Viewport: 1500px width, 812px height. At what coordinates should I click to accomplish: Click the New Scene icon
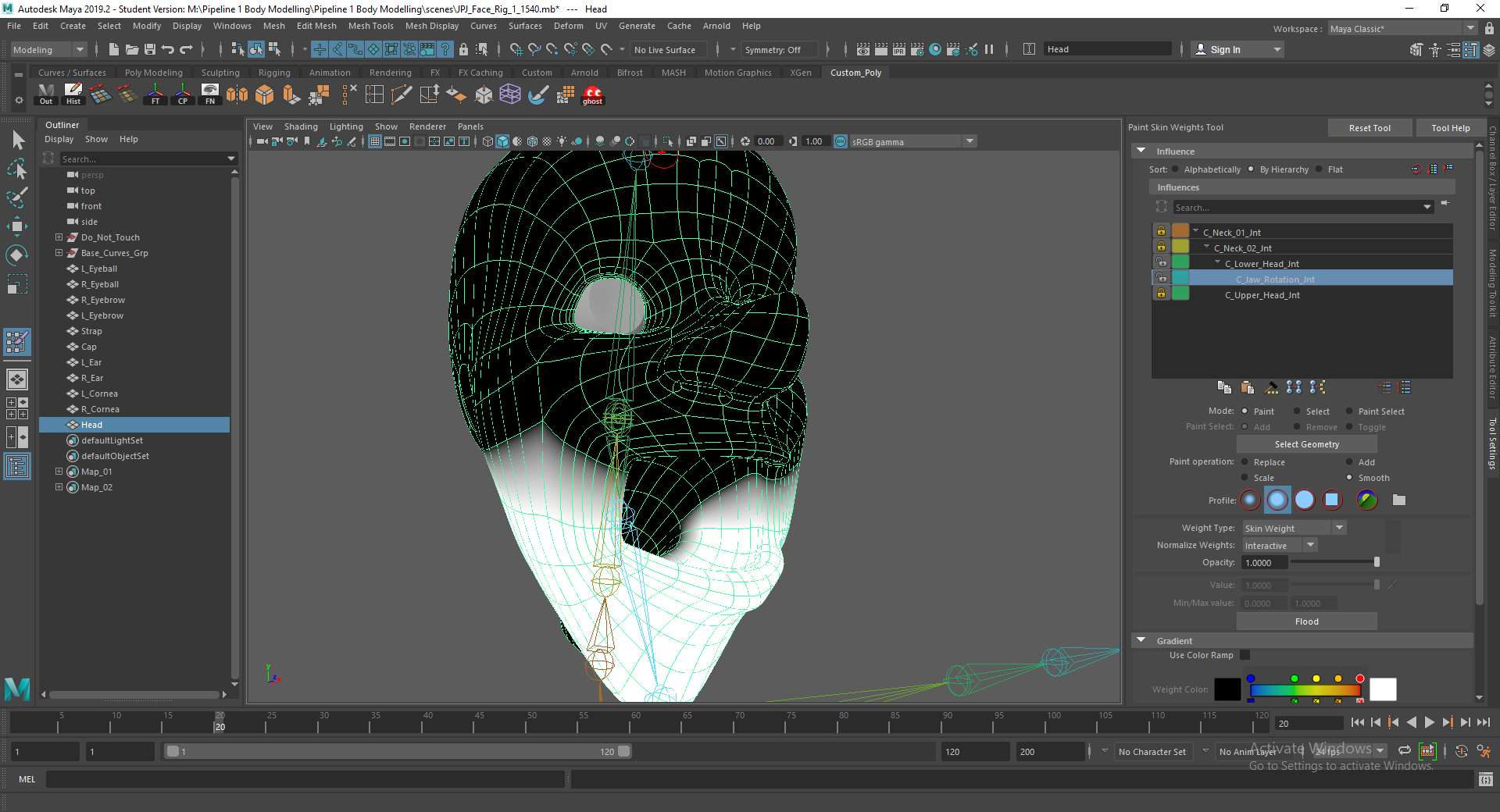point(114,49)
